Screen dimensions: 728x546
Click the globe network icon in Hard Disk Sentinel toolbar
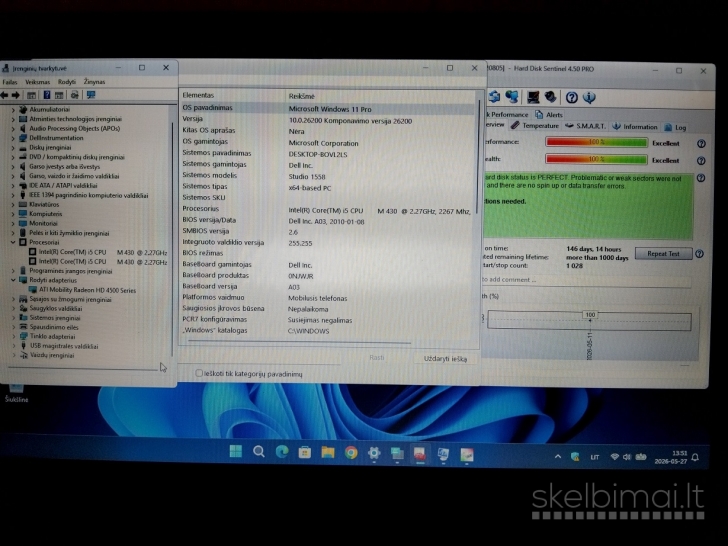click(512, 97)
